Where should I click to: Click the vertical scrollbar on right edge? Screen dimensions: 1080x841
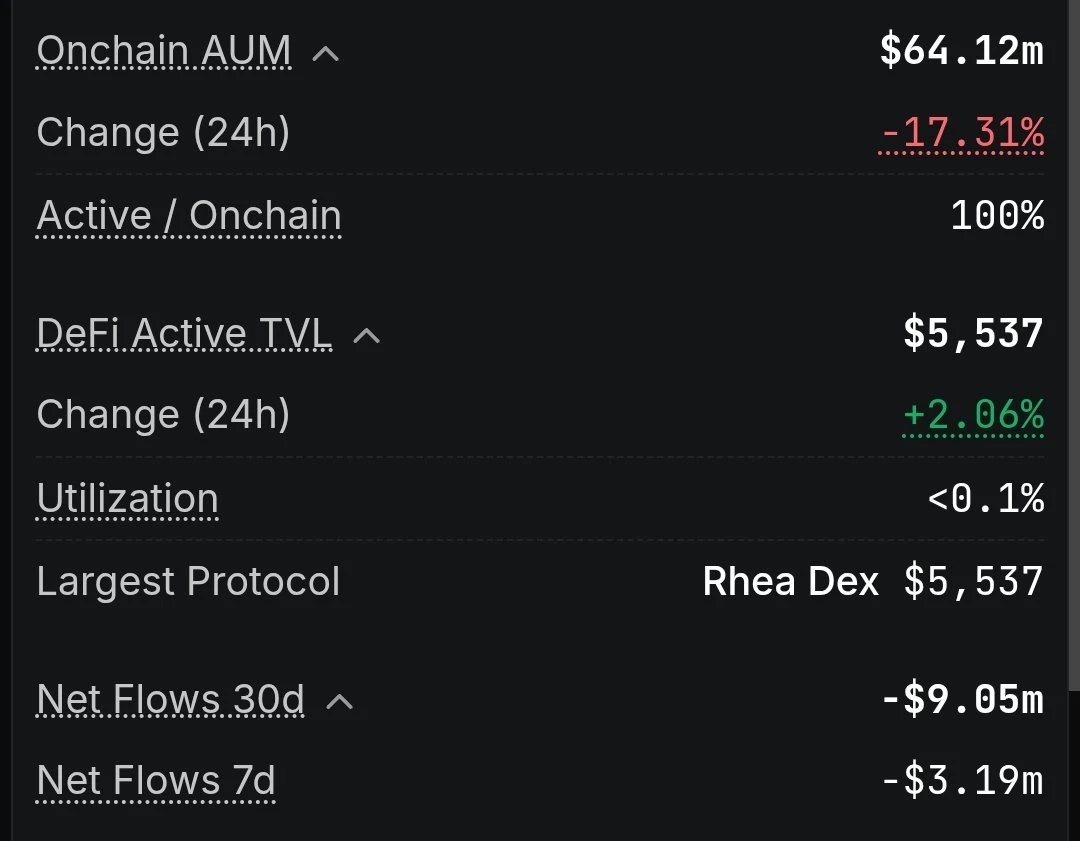point(1074,344)
